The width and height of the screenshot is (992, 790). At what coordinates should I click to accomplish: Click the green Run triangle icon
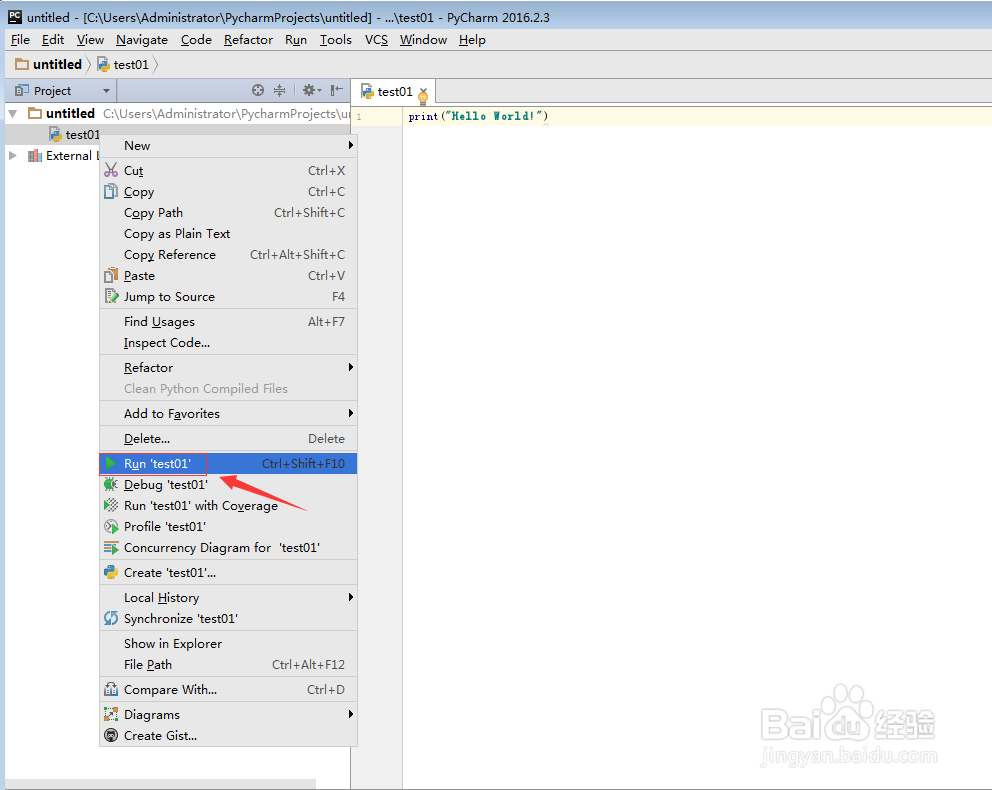[111, 463]
